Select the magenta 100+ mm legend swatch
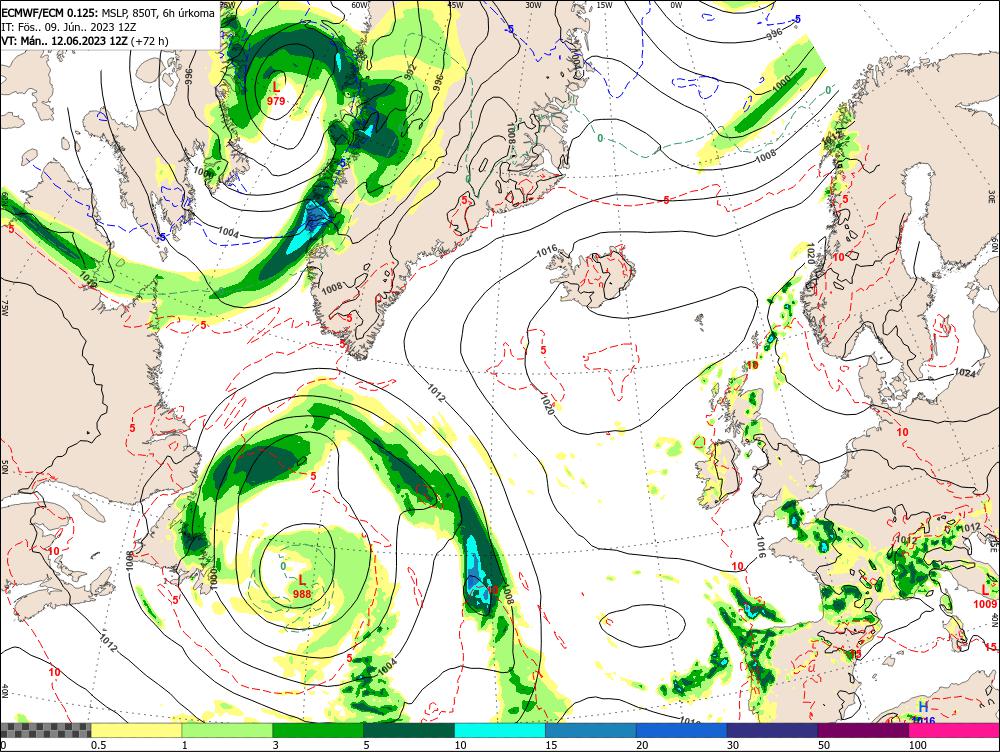The height and width of the screenshot is (752, 1000). tap(954, 730)
